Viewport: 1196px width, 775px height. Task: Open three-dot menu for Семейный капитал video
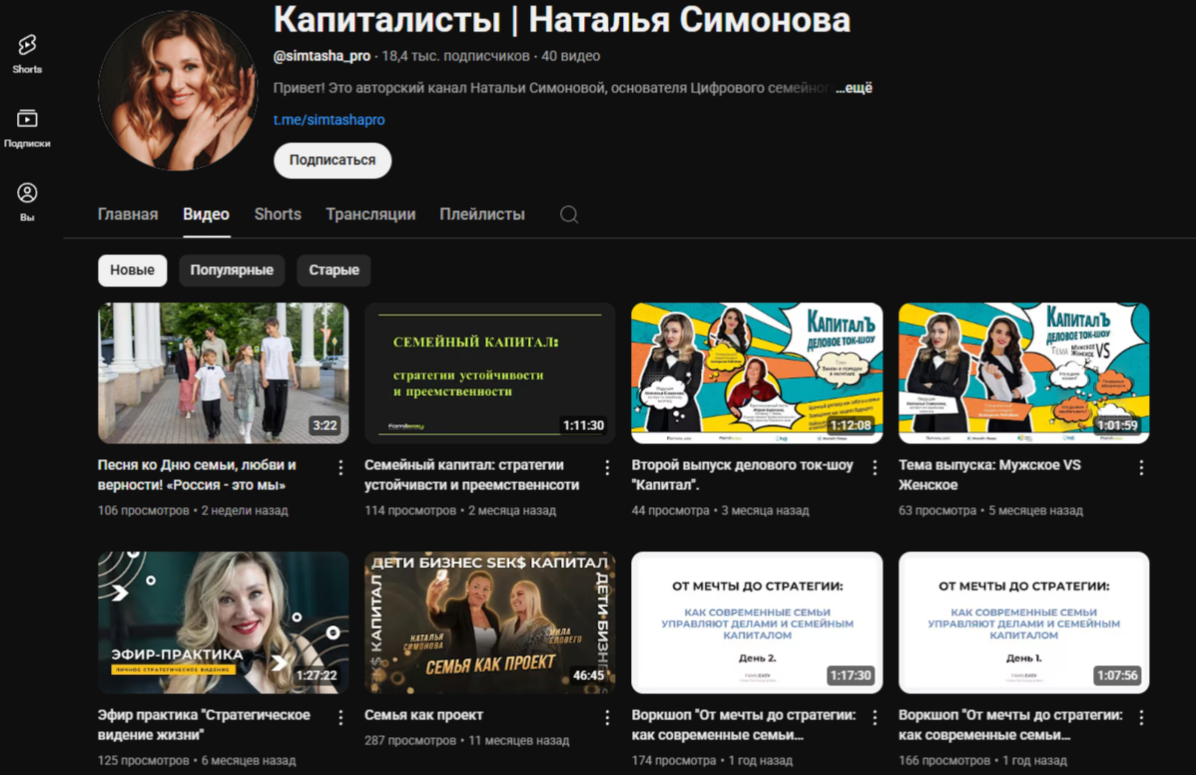(x=607, y=468)
